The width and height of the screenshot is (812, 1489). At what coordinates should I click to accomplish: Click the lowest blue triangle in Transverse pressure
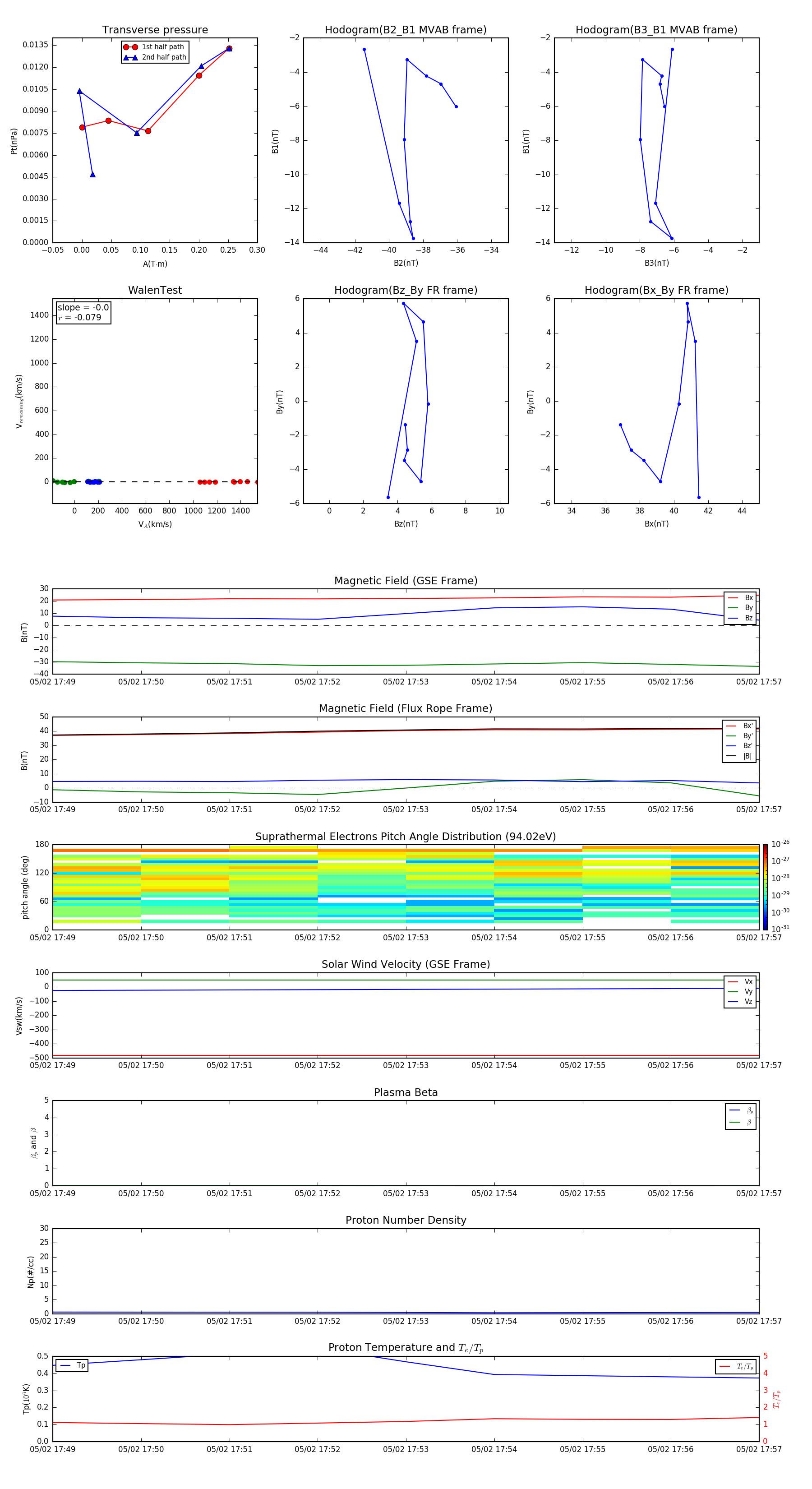pyautogui.click(x=92, y=175)
